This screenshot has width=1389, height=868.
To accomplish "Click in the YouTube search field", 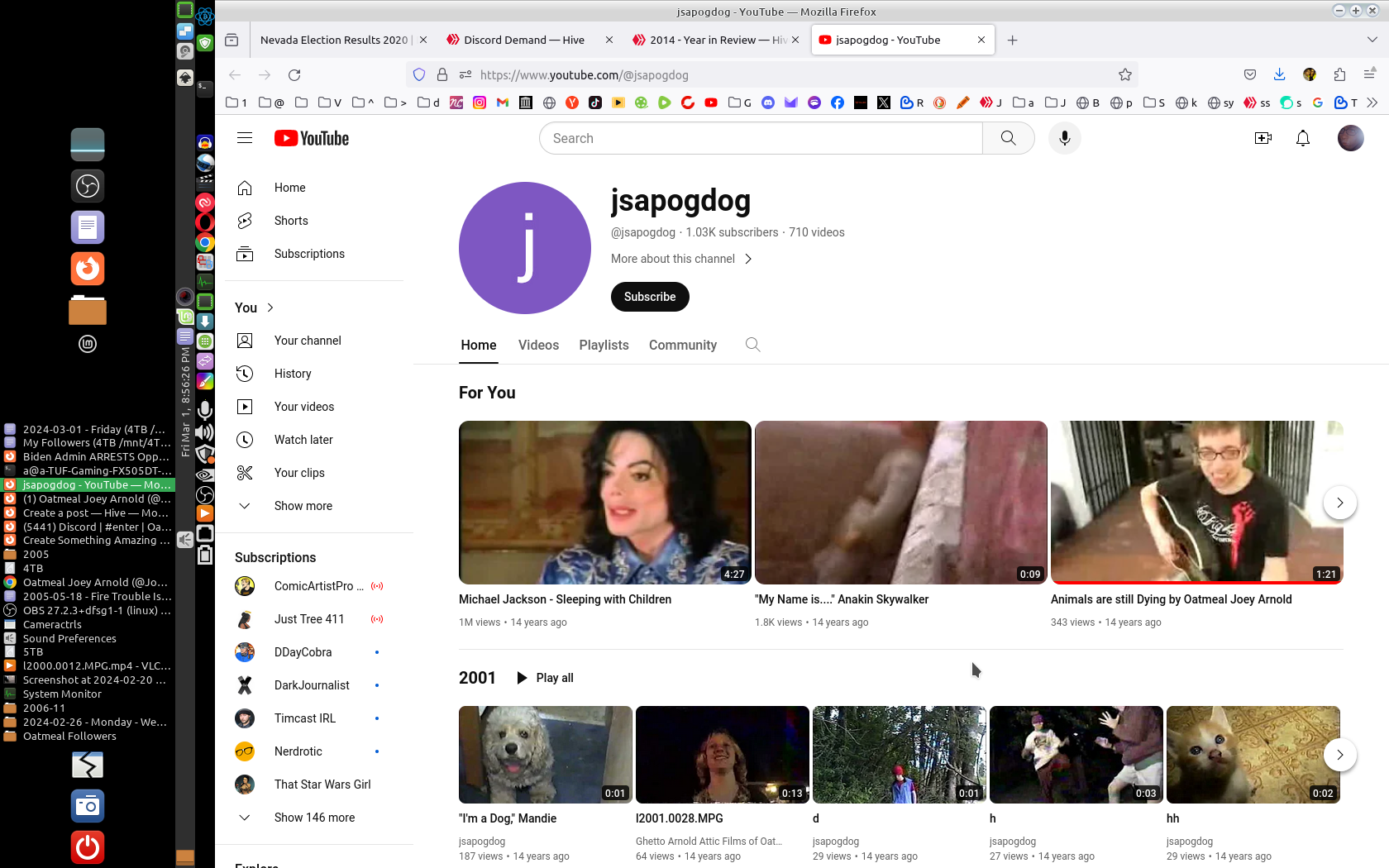I will click(761, 138).
